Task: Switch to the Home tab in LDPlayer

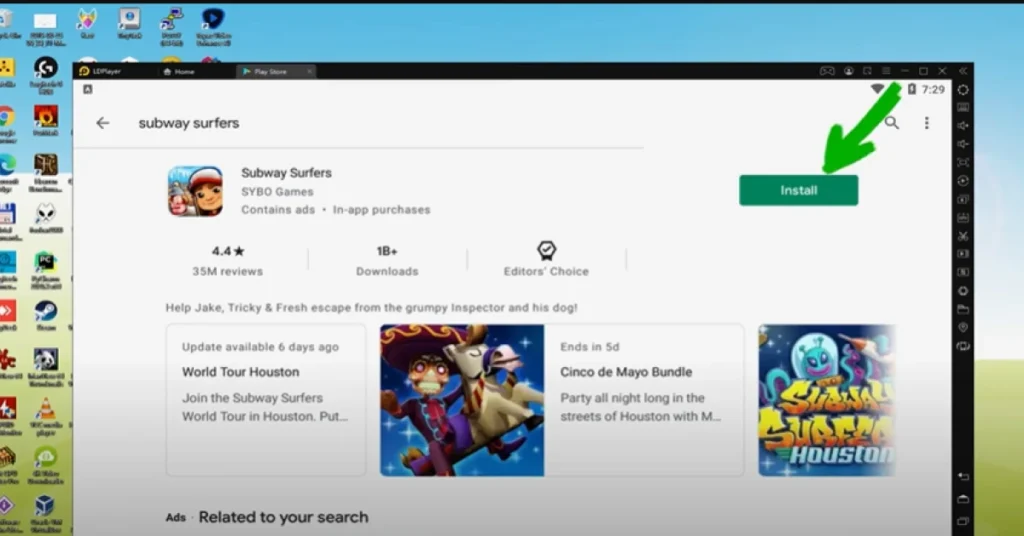Action: [x=178, y=71]
